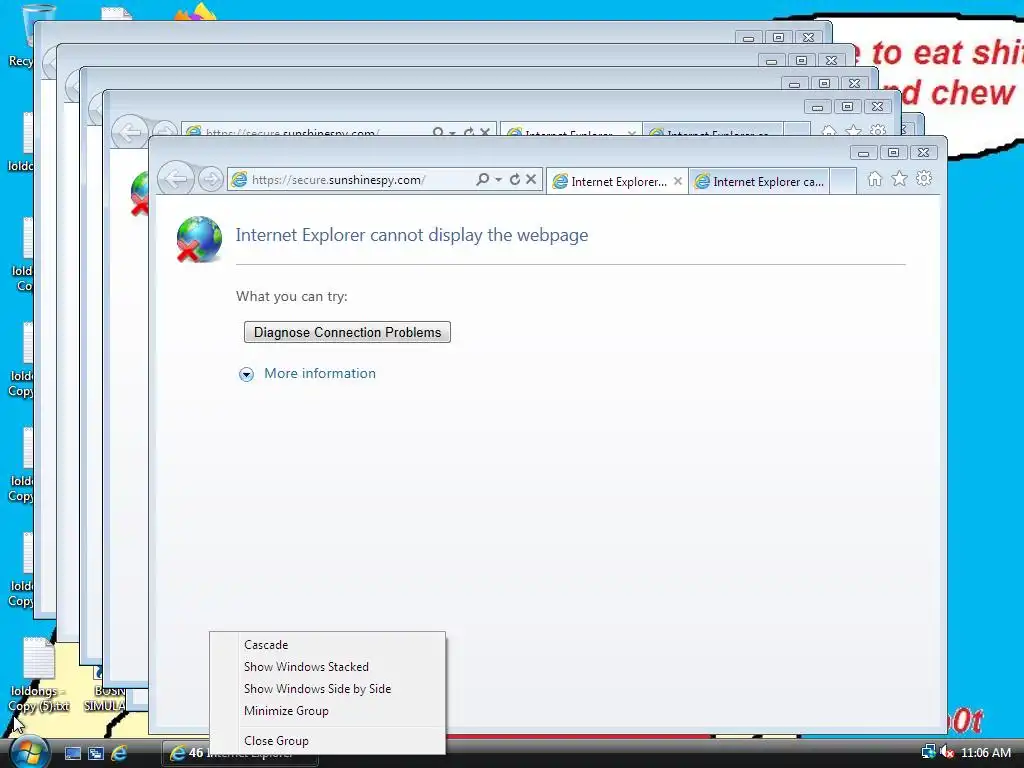Click the muted volume tray icon

pos(947,752)
